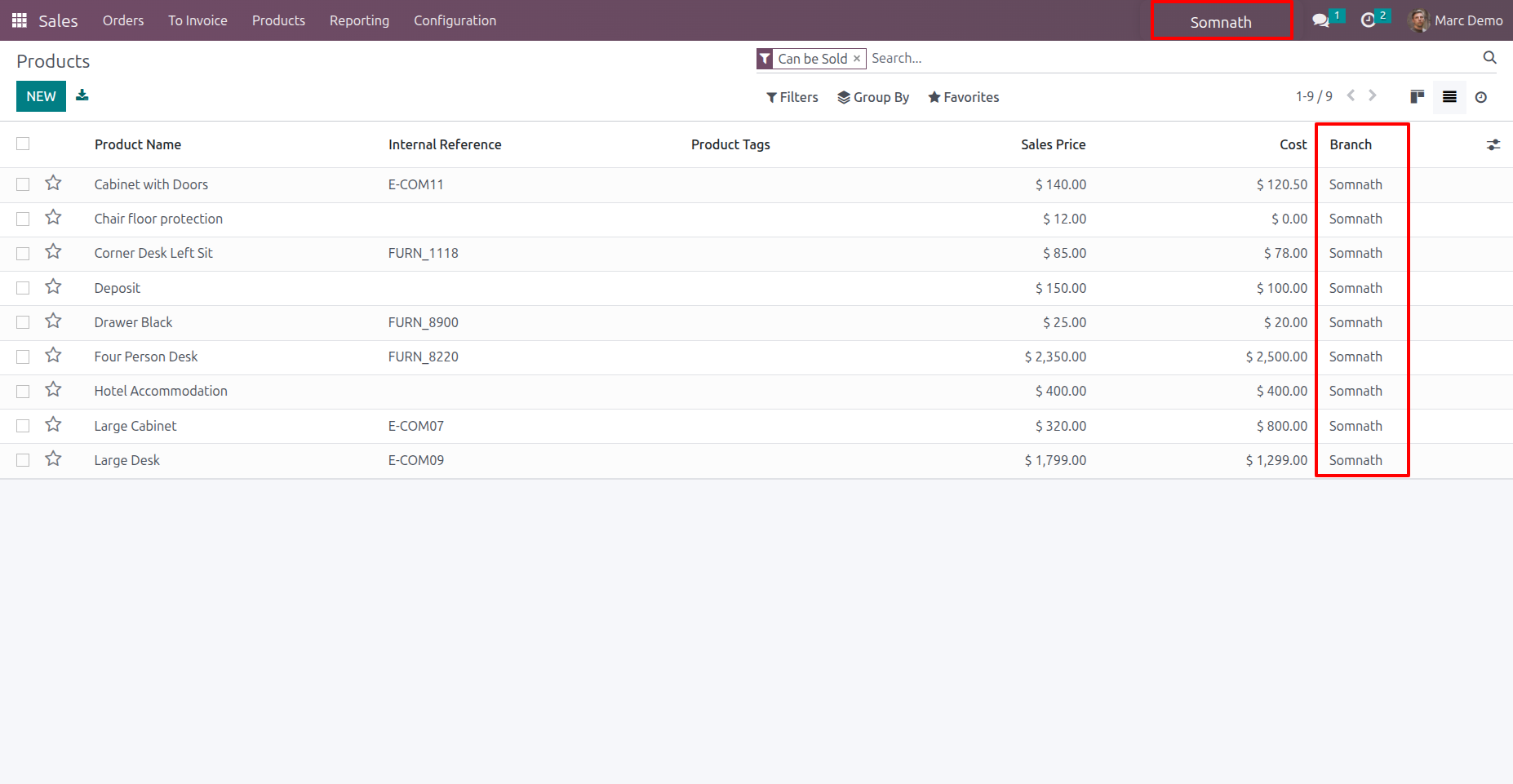Open the Somnath branch selector
Image resolution: width=1513 pixels, height=784 pixels.
pos(1221,22)
